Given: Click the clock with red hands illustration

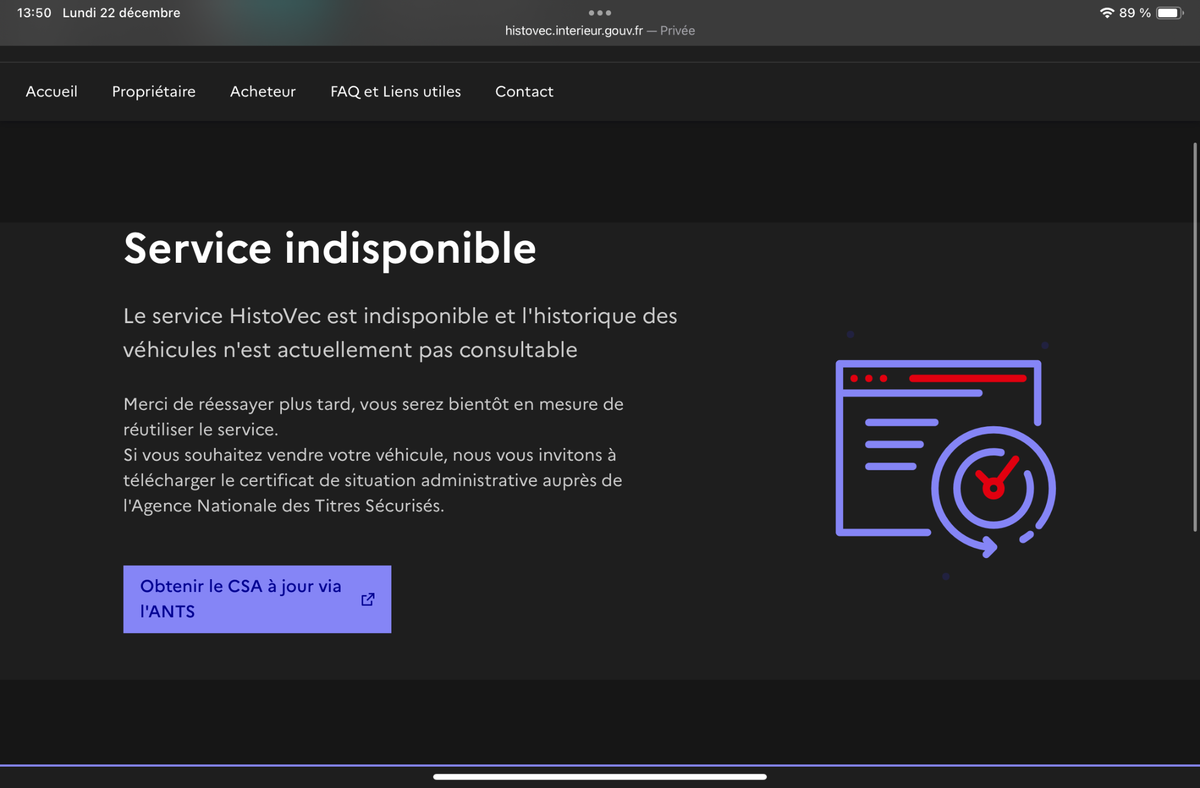Looking at the screenshot, I should pyautogui.click(x=992, y=486).
